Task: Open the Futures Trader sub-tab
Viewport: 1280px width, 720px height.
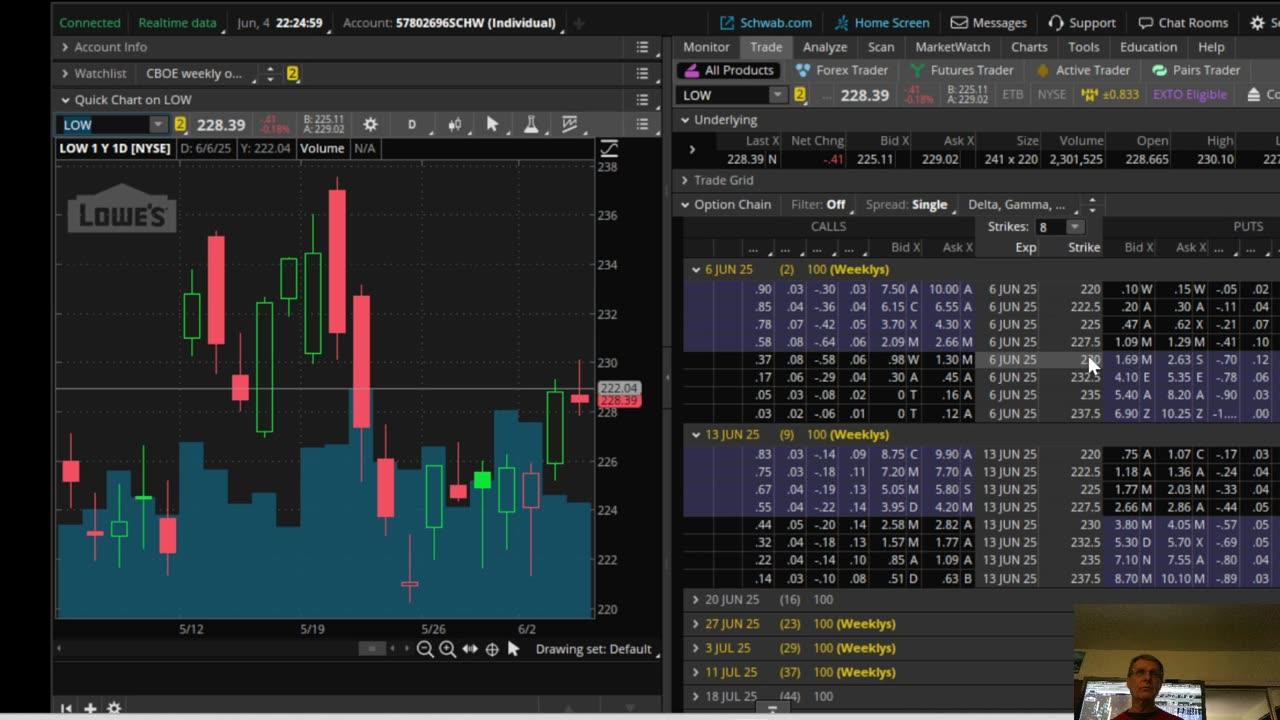Action: point(961,70)
